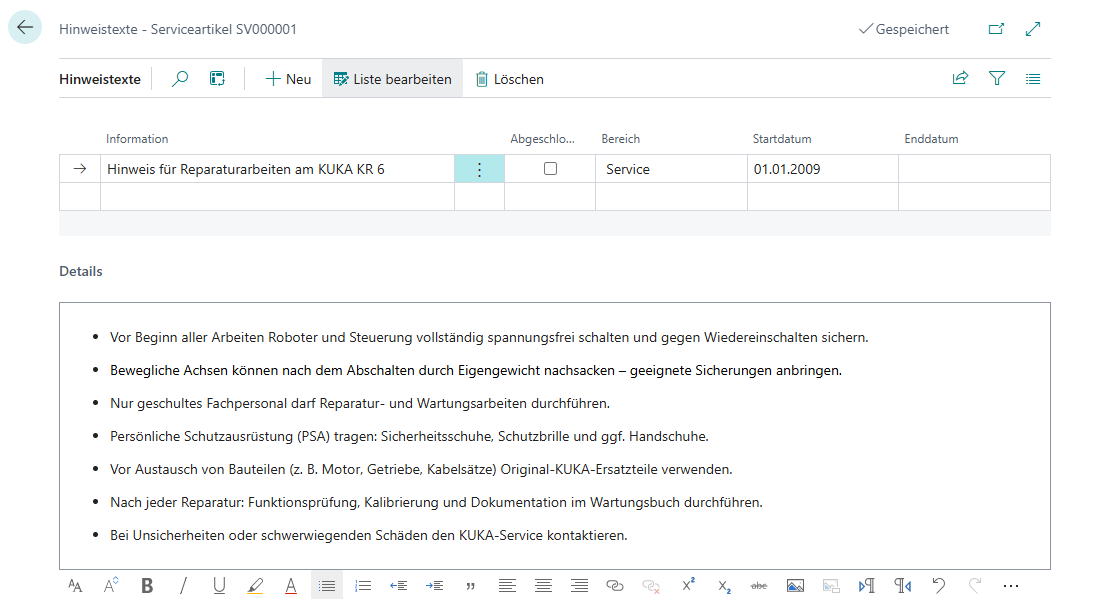
Task: Open the search magnifier in toolbar
Action: [x=180, y=79]
